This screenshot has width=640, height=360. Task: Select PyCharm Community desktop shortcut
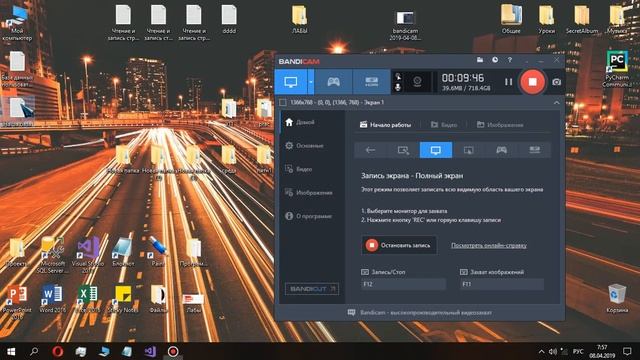[x=617, y=69]
